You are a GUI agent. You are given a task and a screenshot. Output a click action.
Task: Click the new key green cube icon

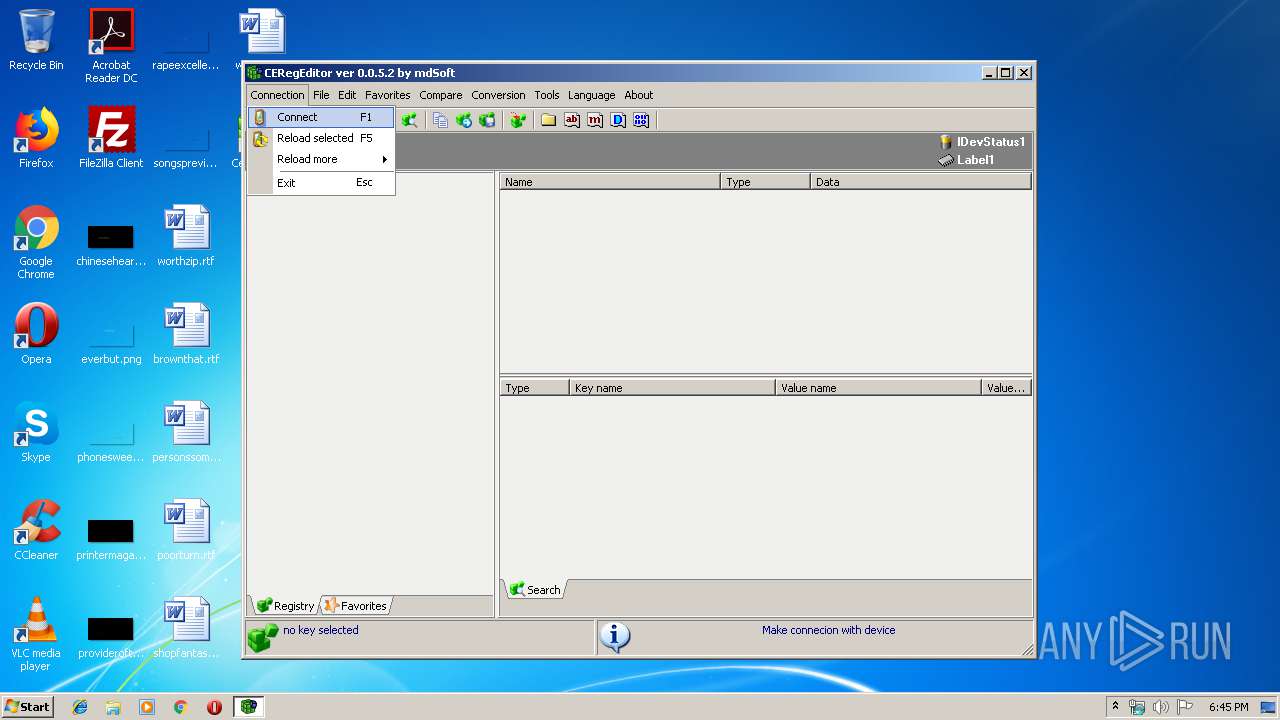[517, 120]
